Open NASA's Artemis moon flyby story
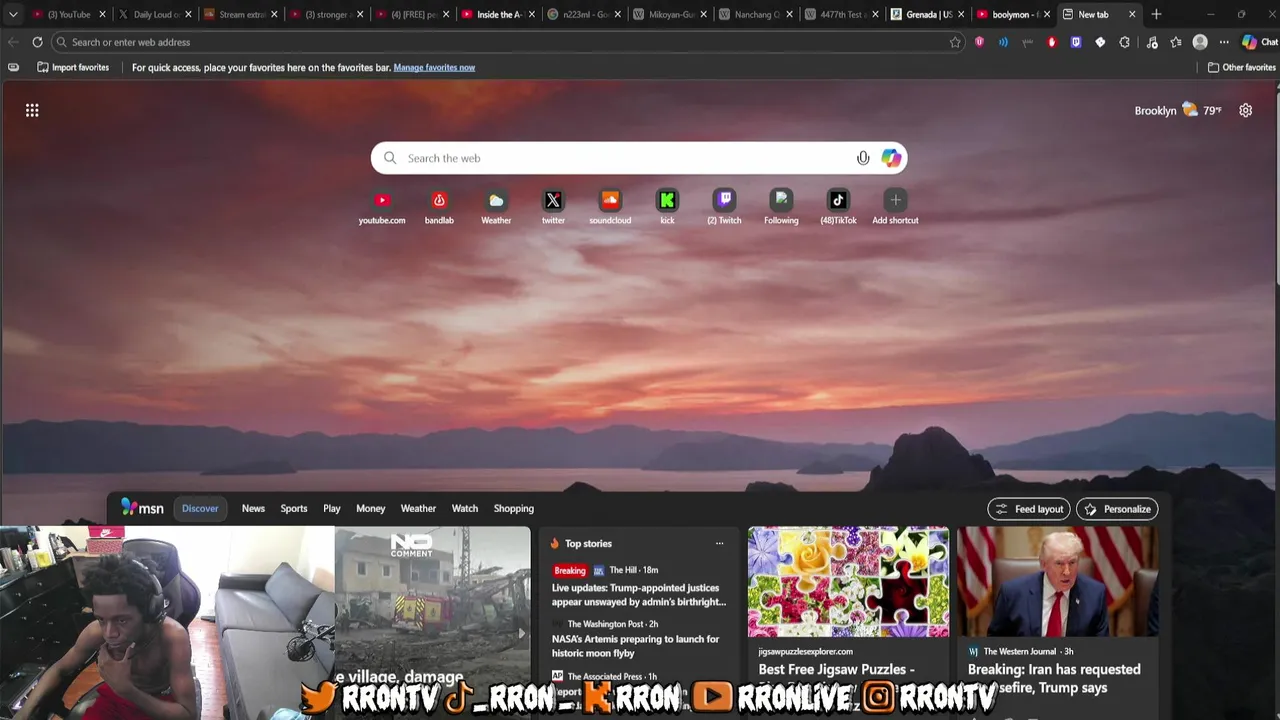 (635, 646)
